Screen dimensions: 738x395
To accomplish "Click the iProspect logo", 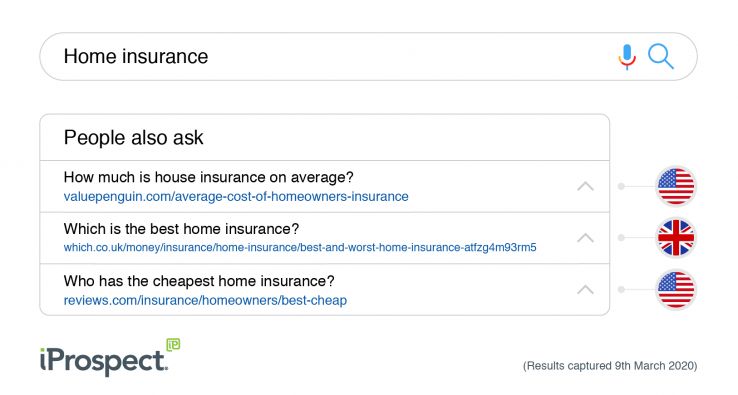I will tap(110, 358).
